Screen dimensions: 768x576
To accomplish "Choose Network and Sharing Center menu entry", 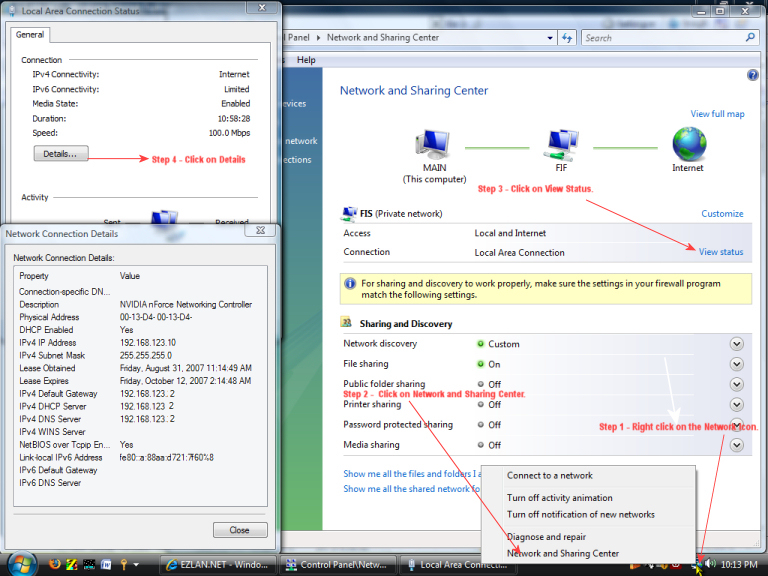I will [562, 553].
